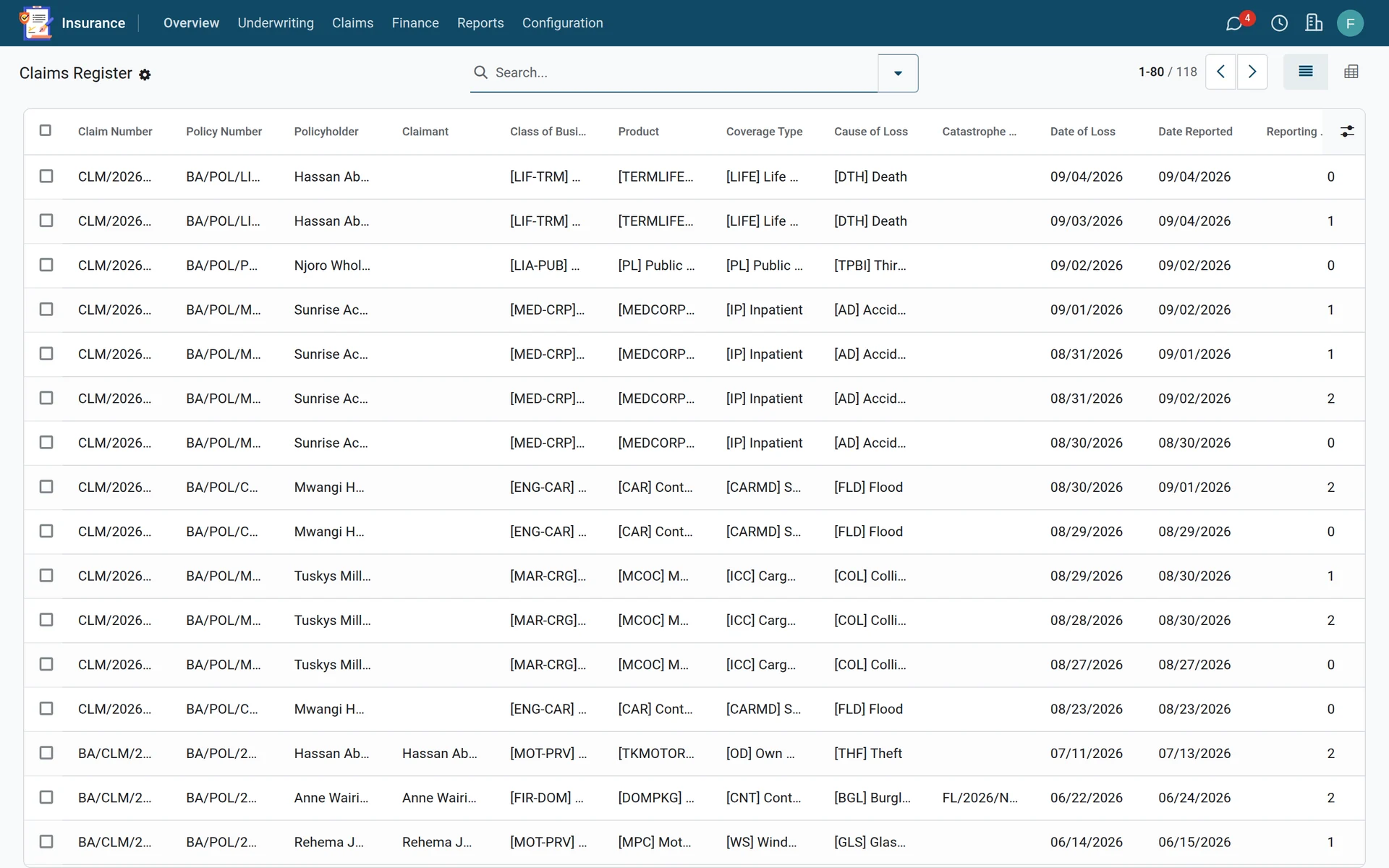
Task: Open the messages icon with badge 4
Action: point(1235,23)
